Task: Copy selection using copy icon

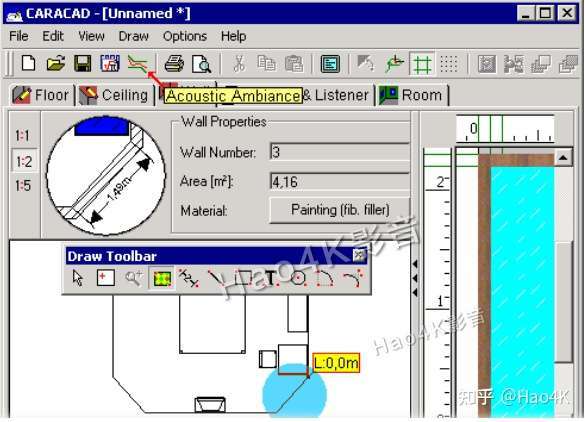Action: (x=266, y=63)
